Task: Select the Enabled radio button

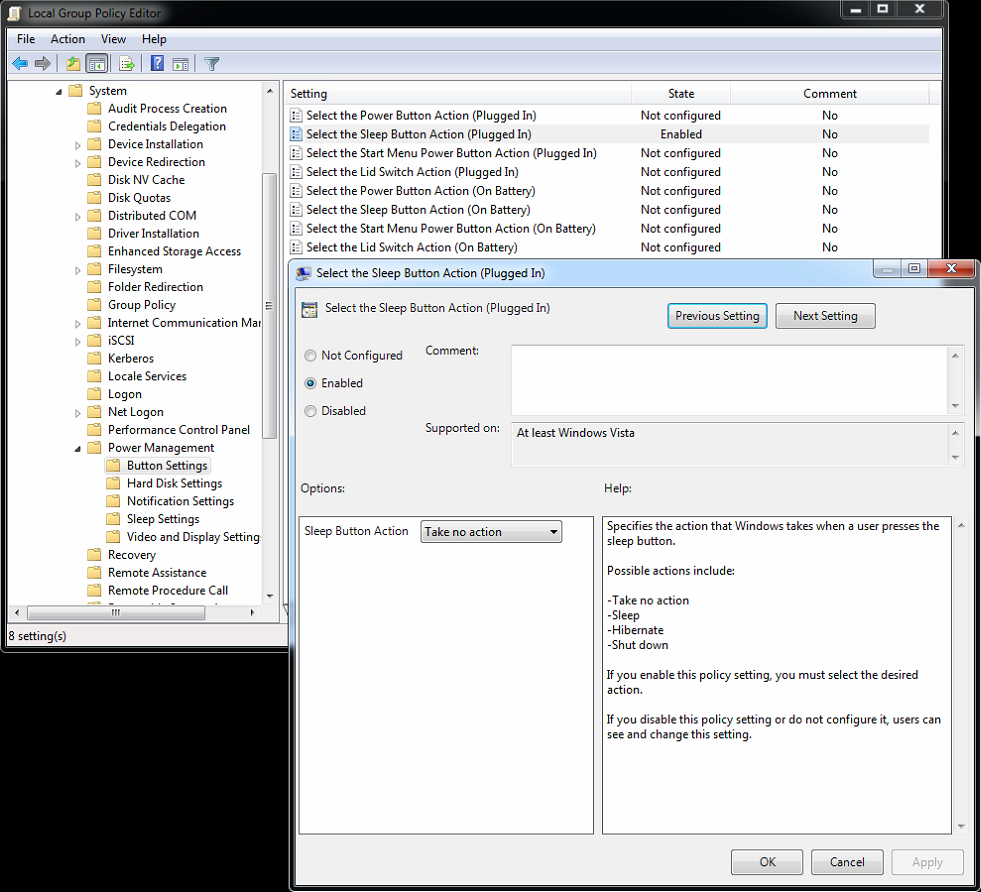Action: click(310, 383)
